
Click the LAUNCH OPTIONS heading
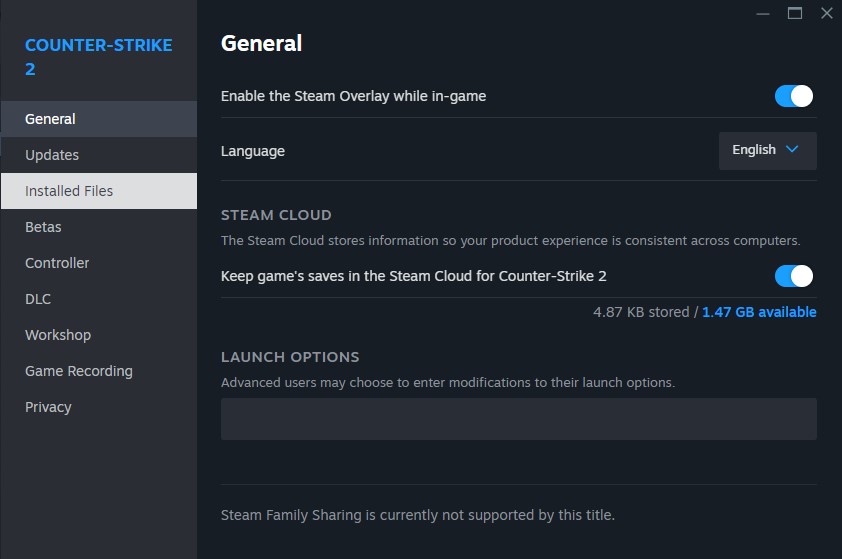290,357
